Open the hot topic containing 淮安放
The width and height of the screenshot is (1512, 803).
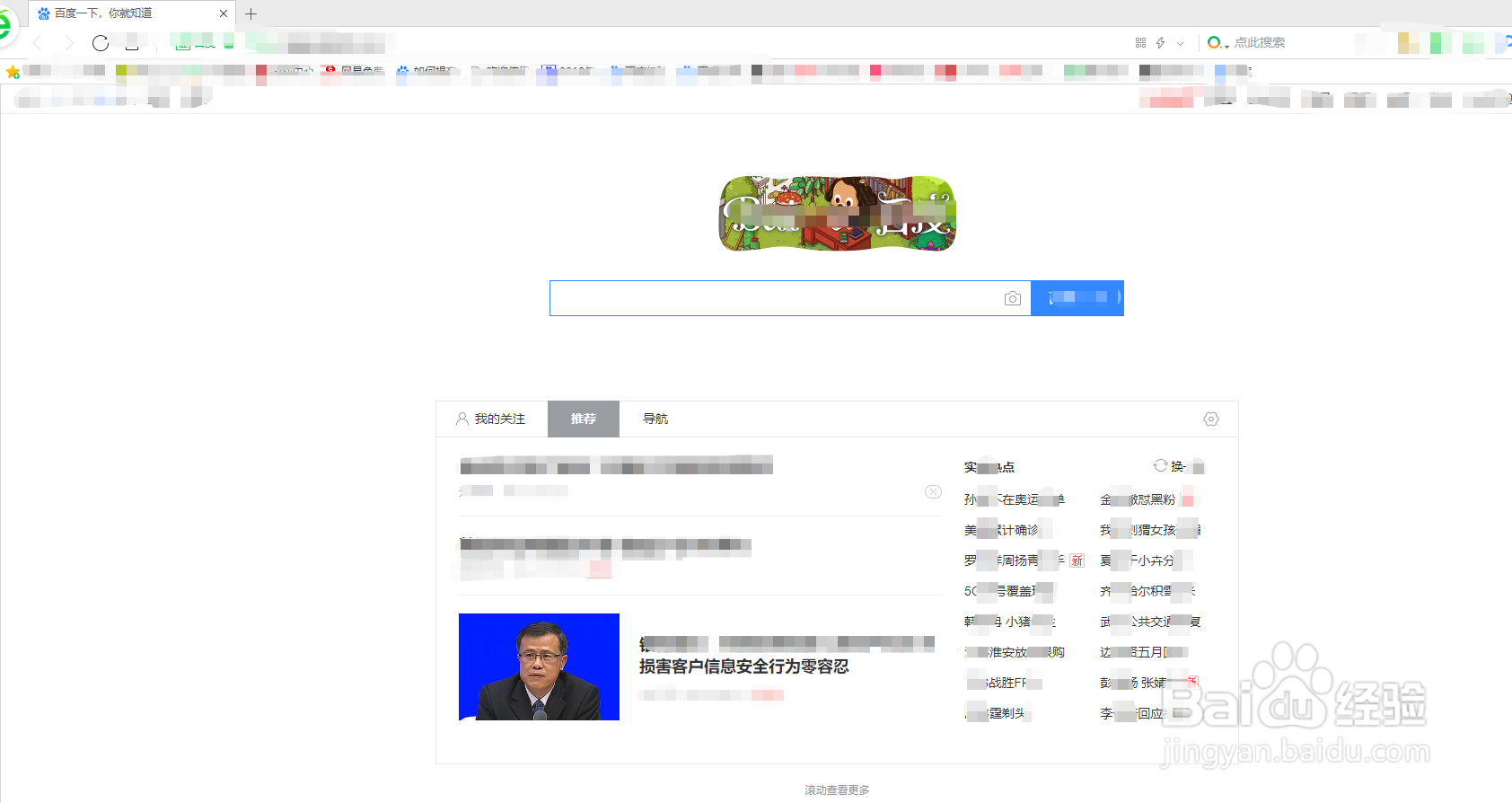[1015, 652]
